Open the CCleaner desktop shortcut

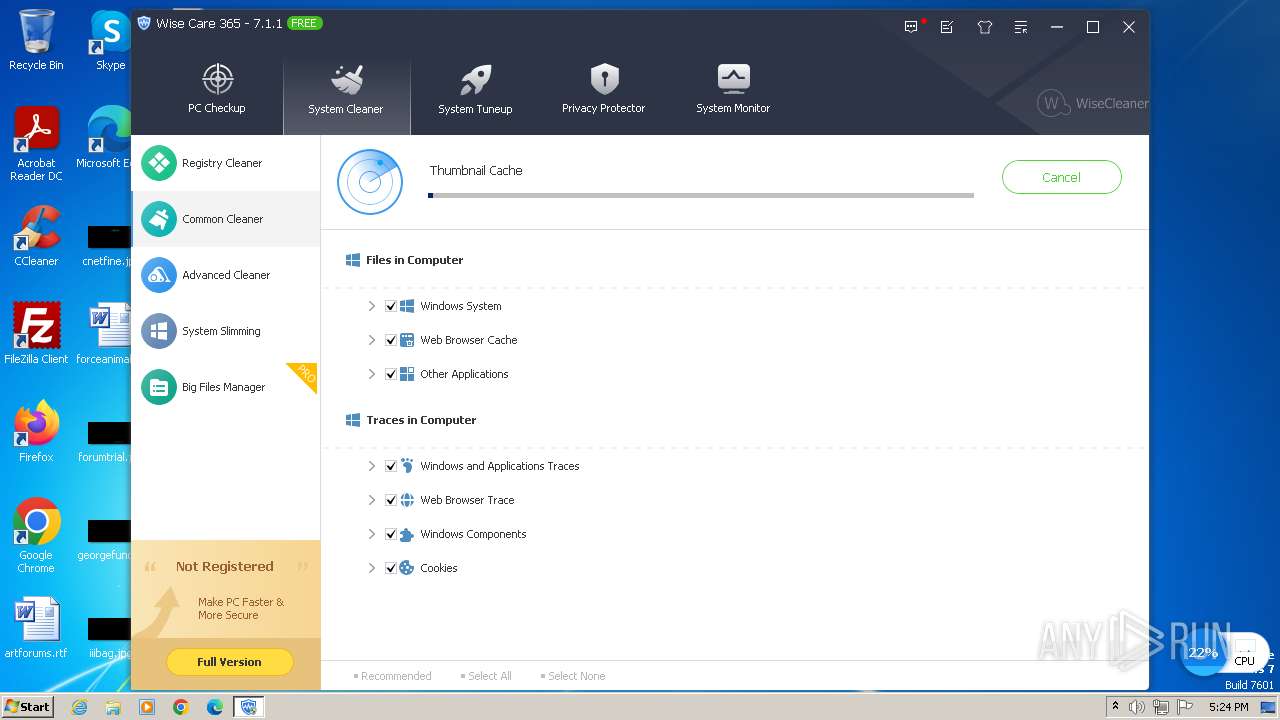(36, 236)
